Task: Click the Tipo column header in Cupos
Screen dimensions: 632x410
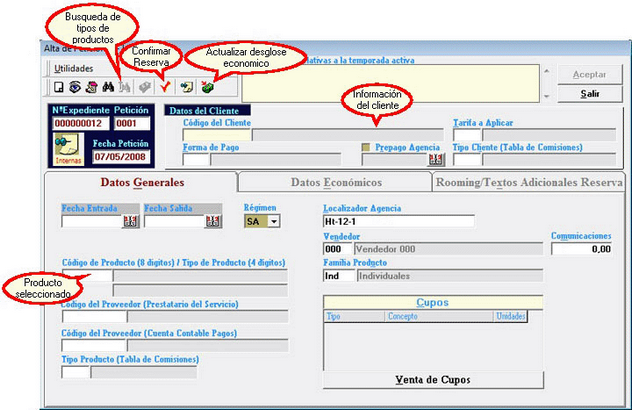Action: coord(354,316)
